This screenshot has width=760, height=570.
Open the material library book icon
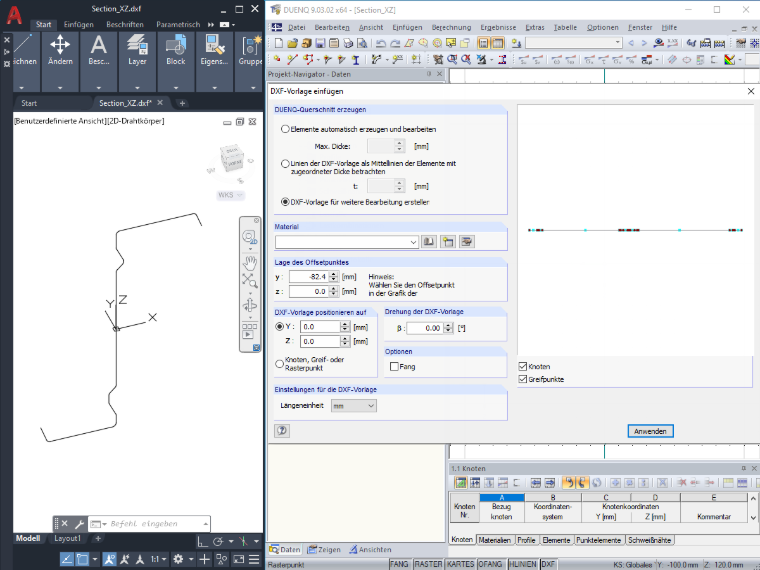(x=428, y=241)
